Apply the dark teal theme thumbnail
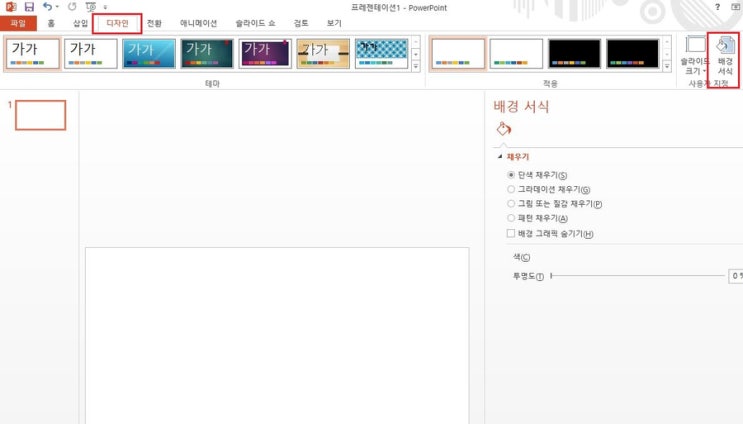This screenshot has width=743, height=424. (207, 54)
